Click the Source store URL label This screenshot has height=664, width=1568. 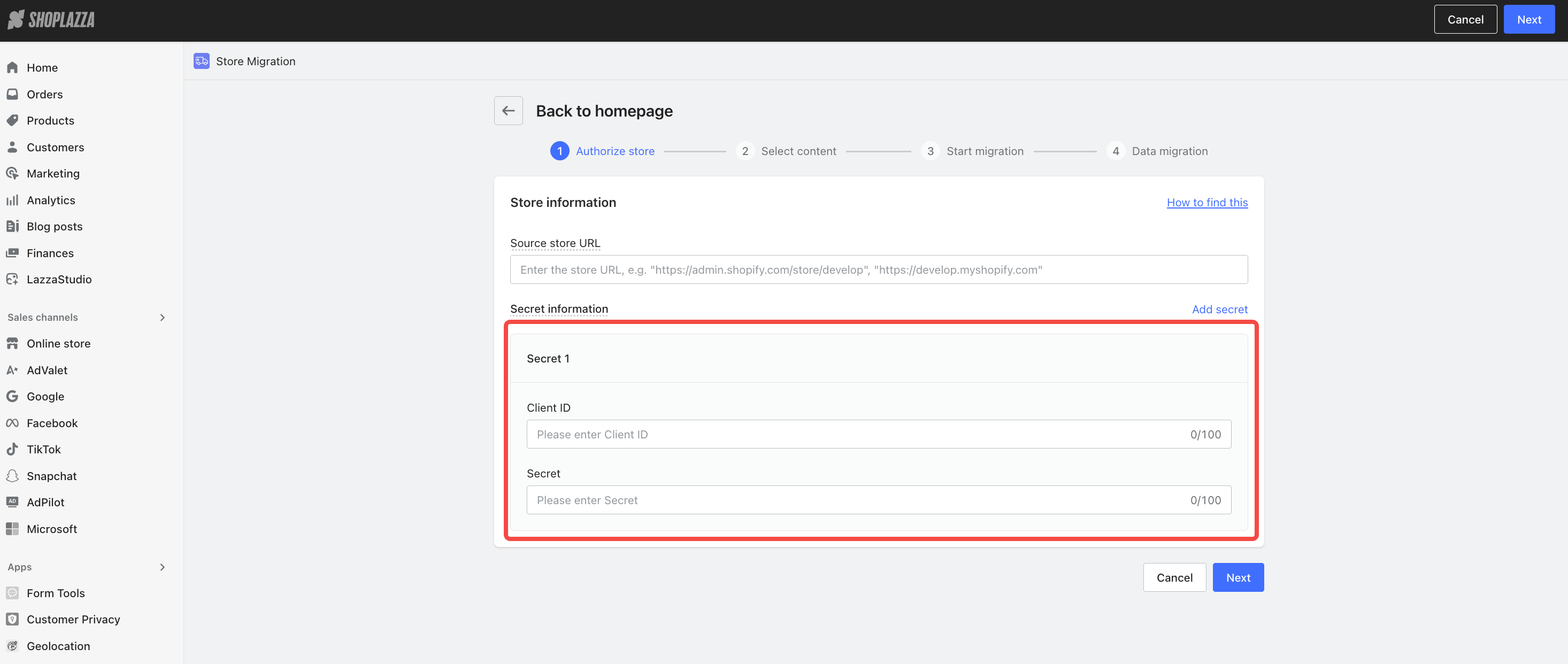pos(555,243)
